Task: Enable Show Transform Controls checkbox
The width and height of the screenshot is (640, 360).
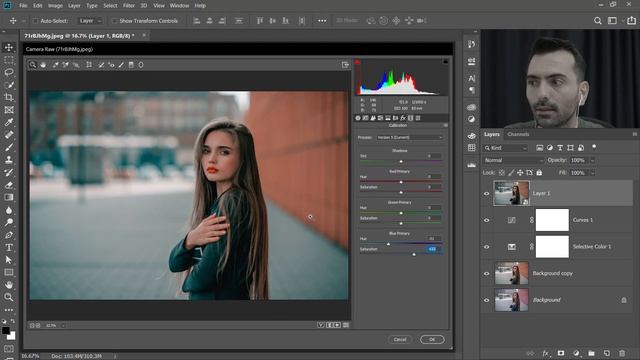Action: click(114, 20)
